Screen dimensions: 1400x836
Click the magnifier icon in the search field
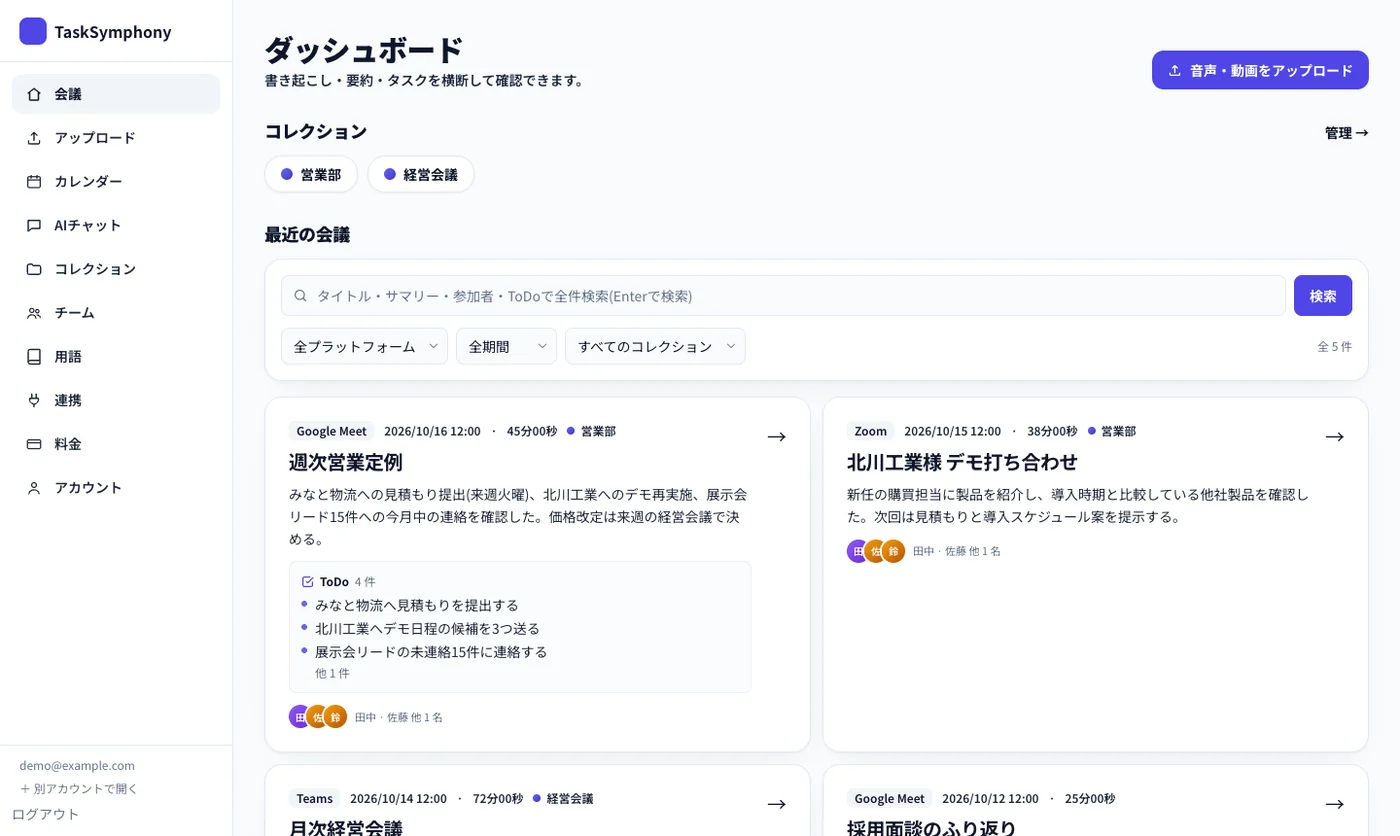coord(301,296)
